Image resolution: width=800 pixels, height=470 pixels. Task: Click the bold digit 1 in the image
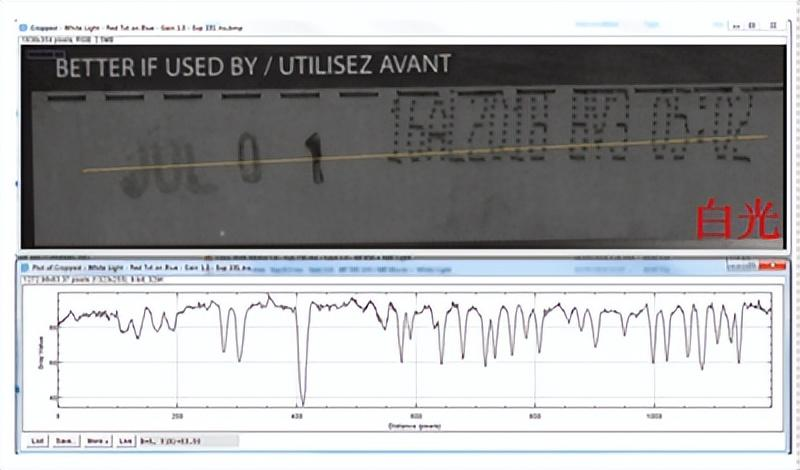(314, 157)
